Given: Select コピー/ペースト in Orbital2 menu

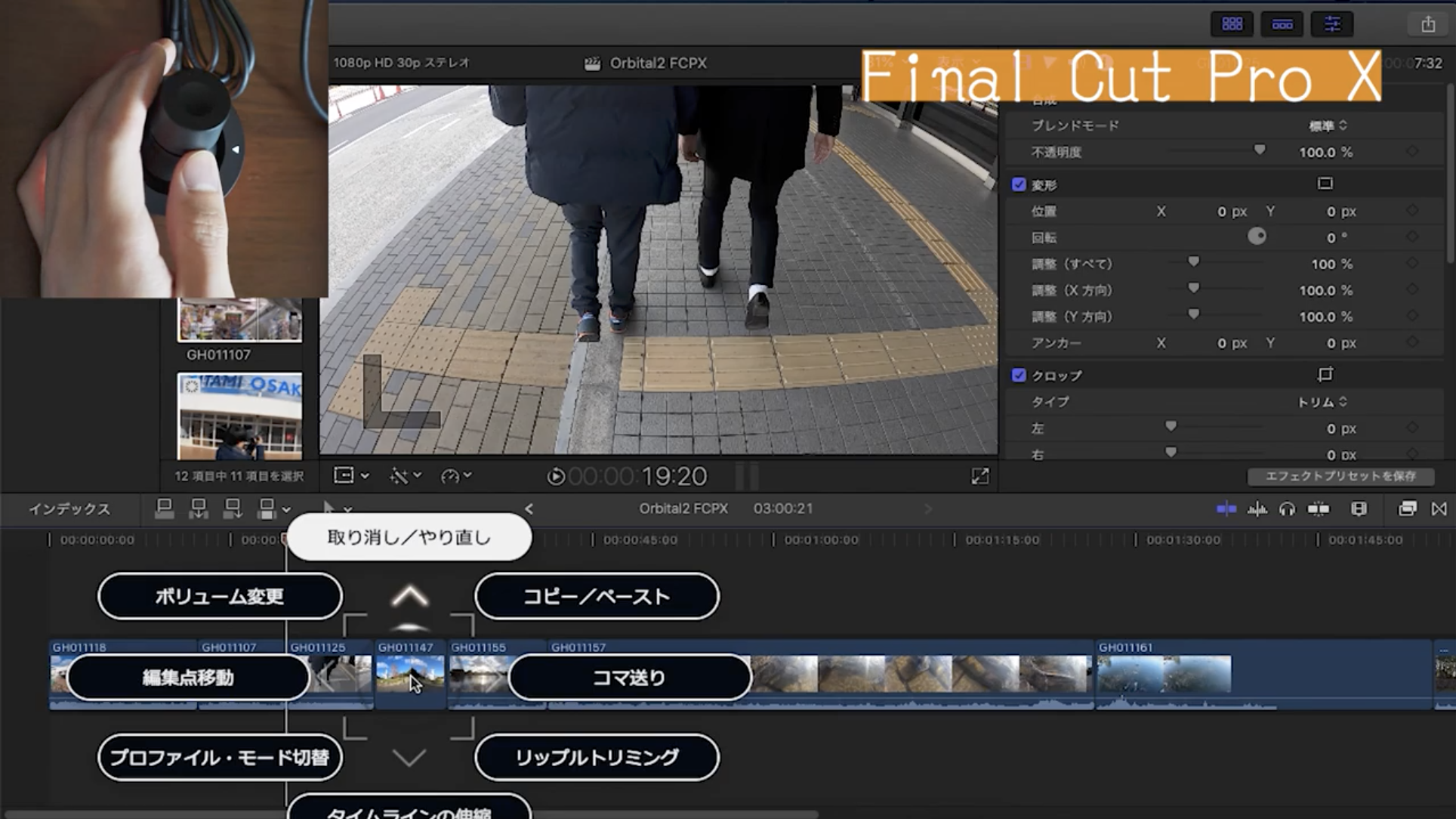Looking at the screenshot, I should point(597,596).
